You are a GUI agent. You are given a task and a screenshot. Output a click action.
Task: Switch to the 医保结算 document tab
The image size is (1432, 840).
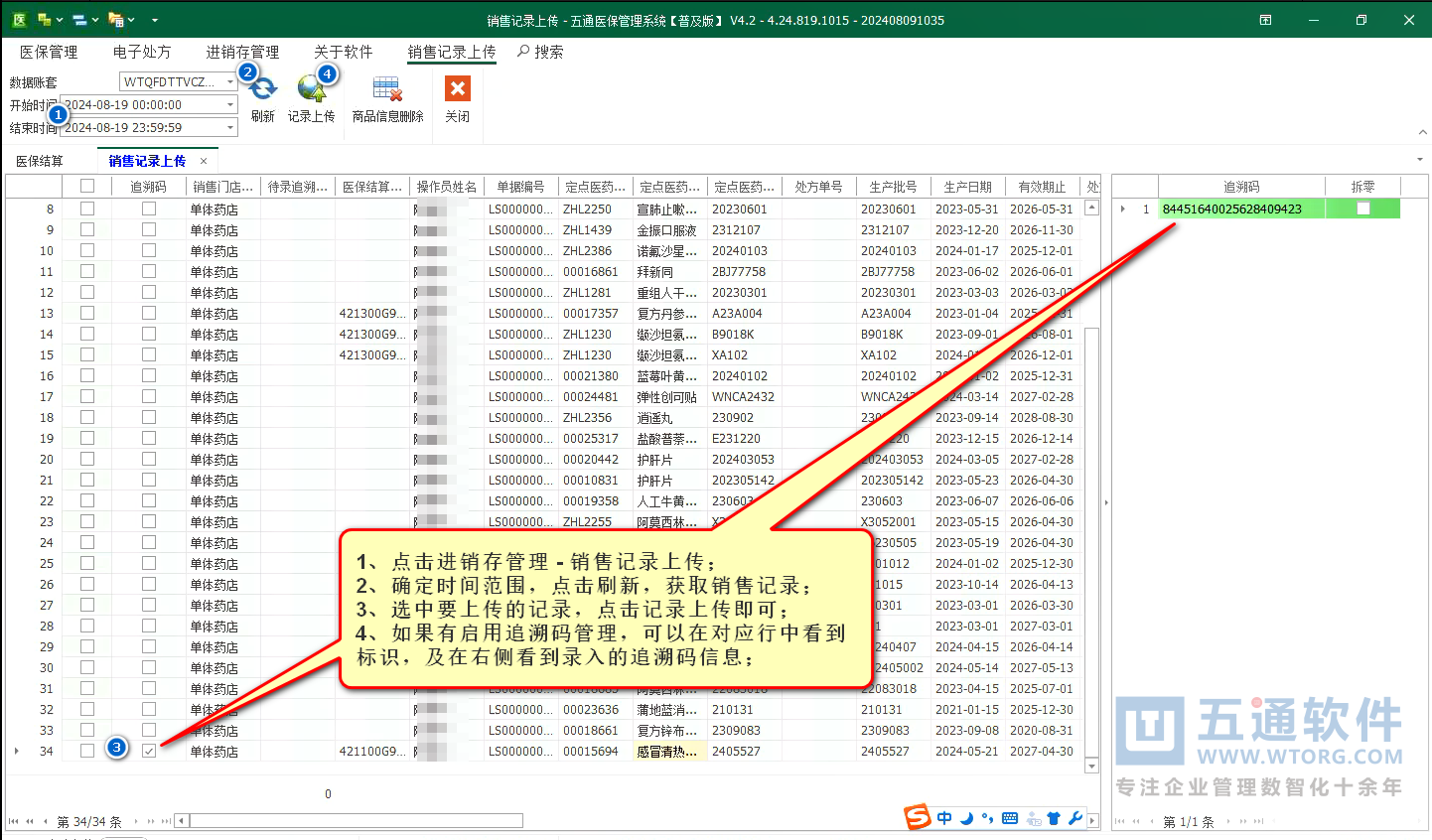(x=40, y=161)
